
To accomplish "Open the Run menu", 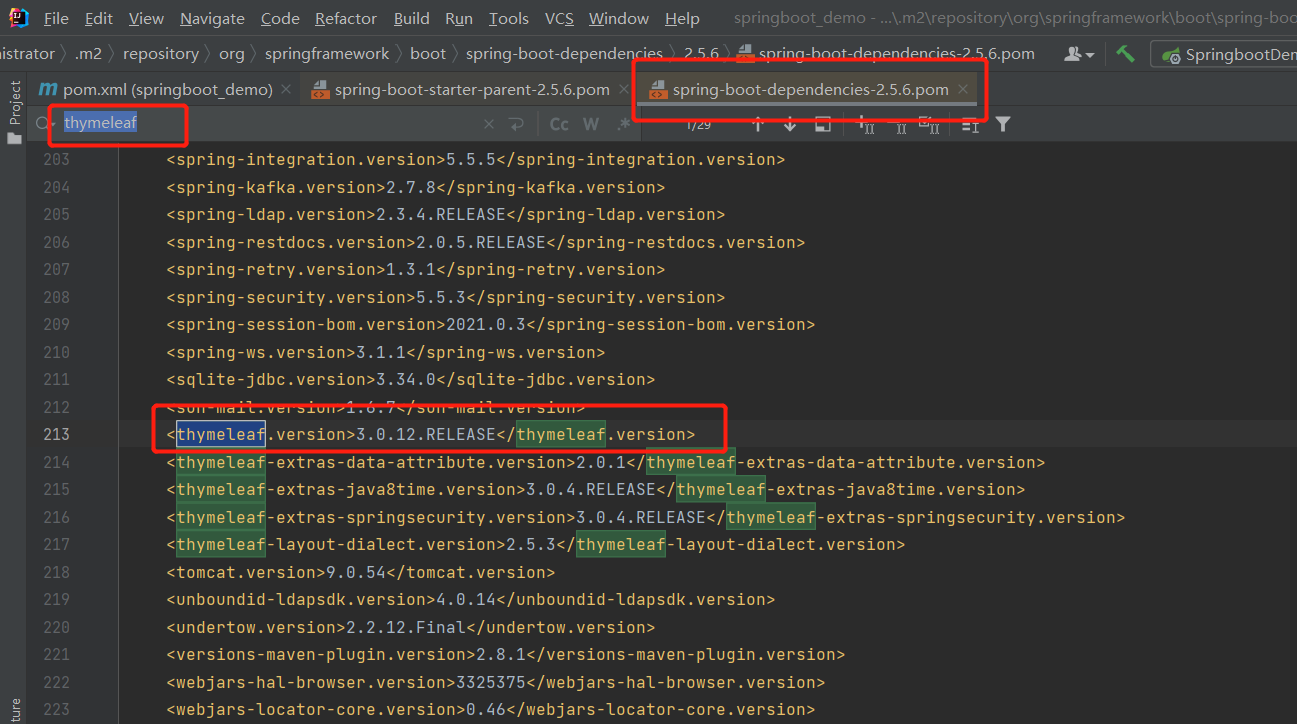I will pyautogui.click(x=459, y=18).
